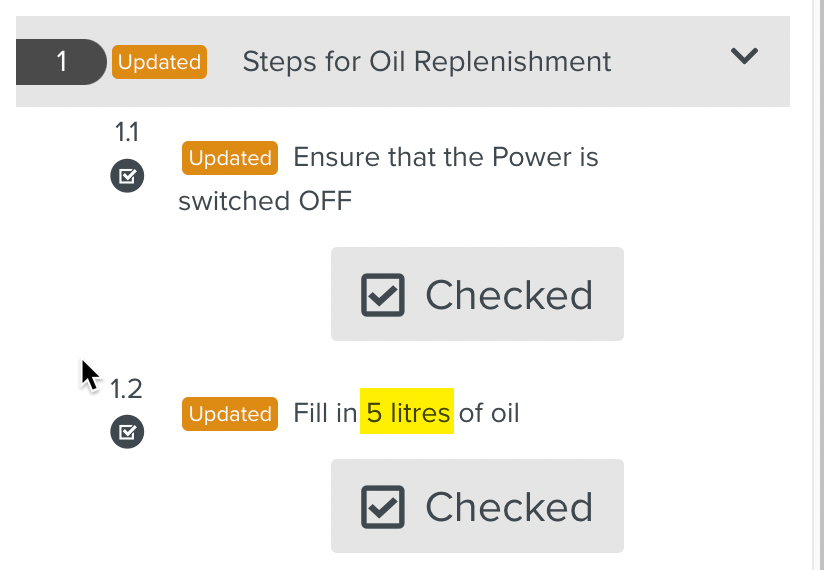Click the highlighted 5 litres text
This screenshot has width=824, height=570.
pos(408,413)
